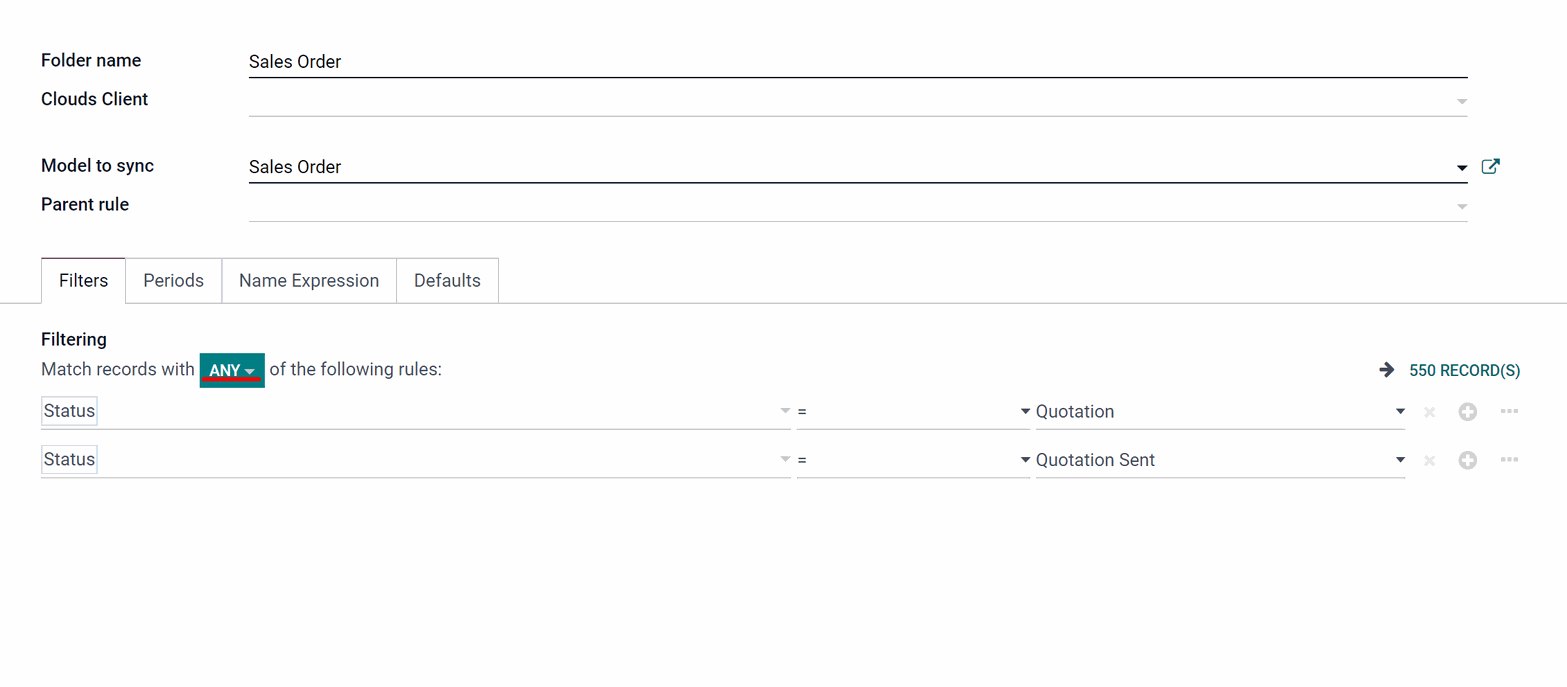The height and width of the screenshot is (687, 1567).
Task: View the 550 RECORD(S) link
Action: [1465, 370]
